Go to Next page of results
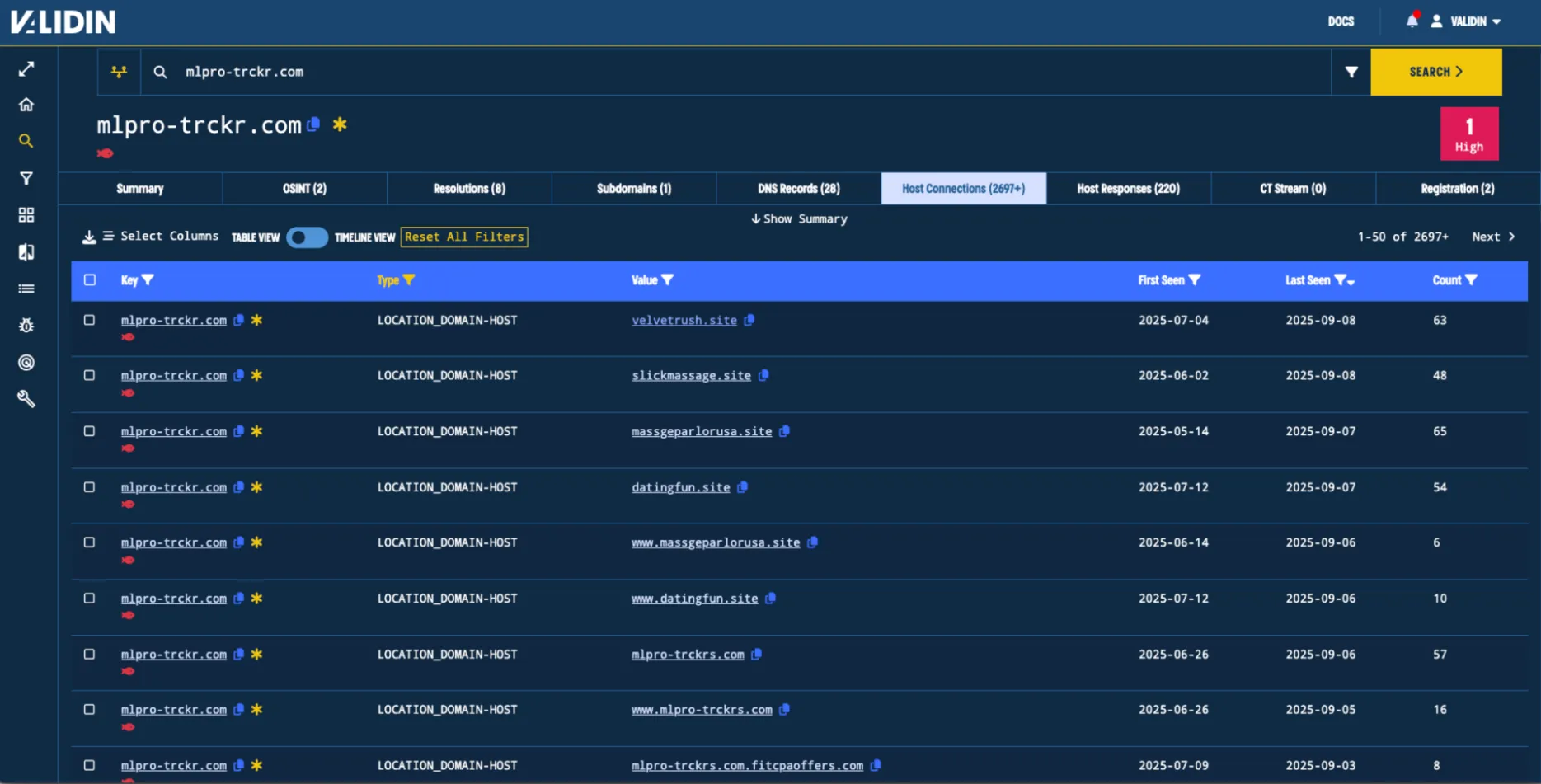1541x784 pixels. click(x=1493, y=237)
